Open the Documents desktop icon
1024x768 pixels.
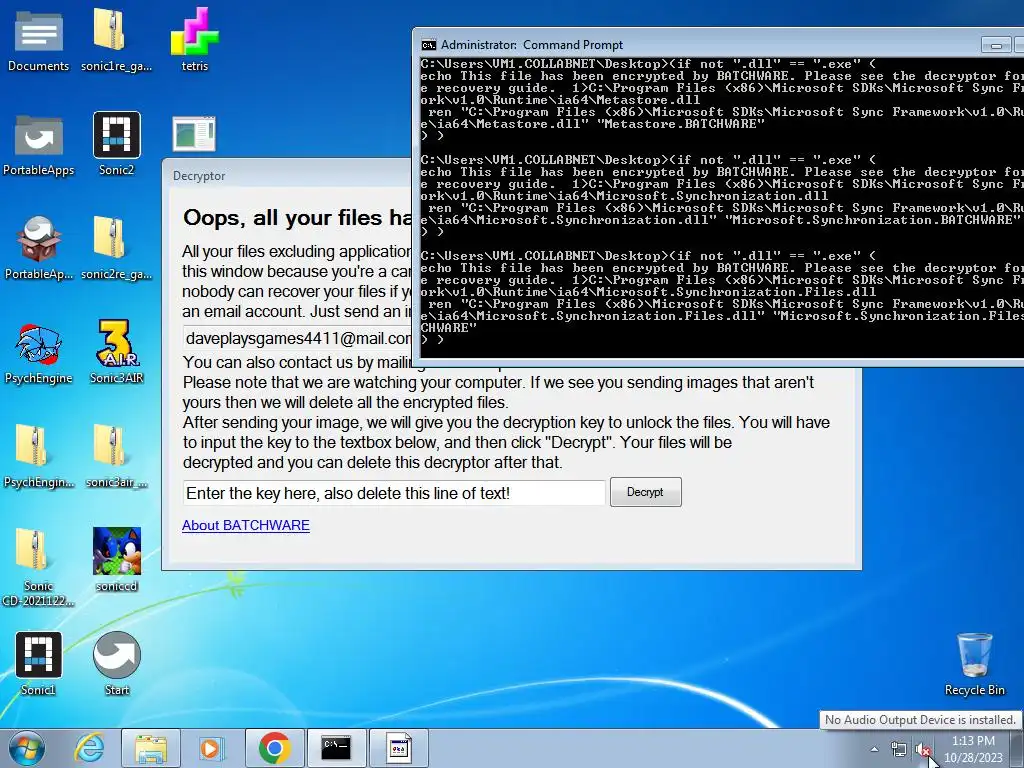point(39,39)
